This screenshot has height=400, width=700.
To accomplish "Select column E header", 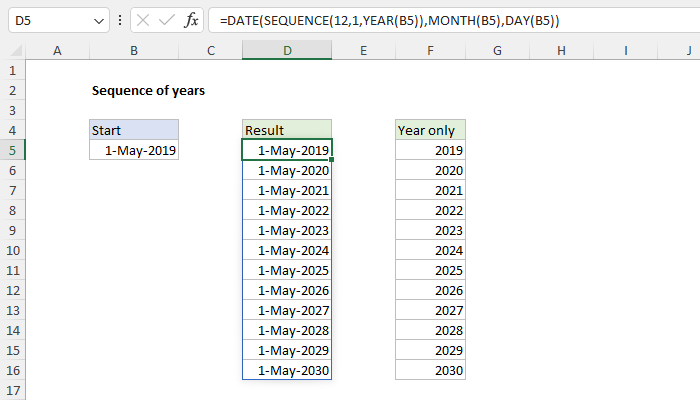I will (x=363, y=50).
